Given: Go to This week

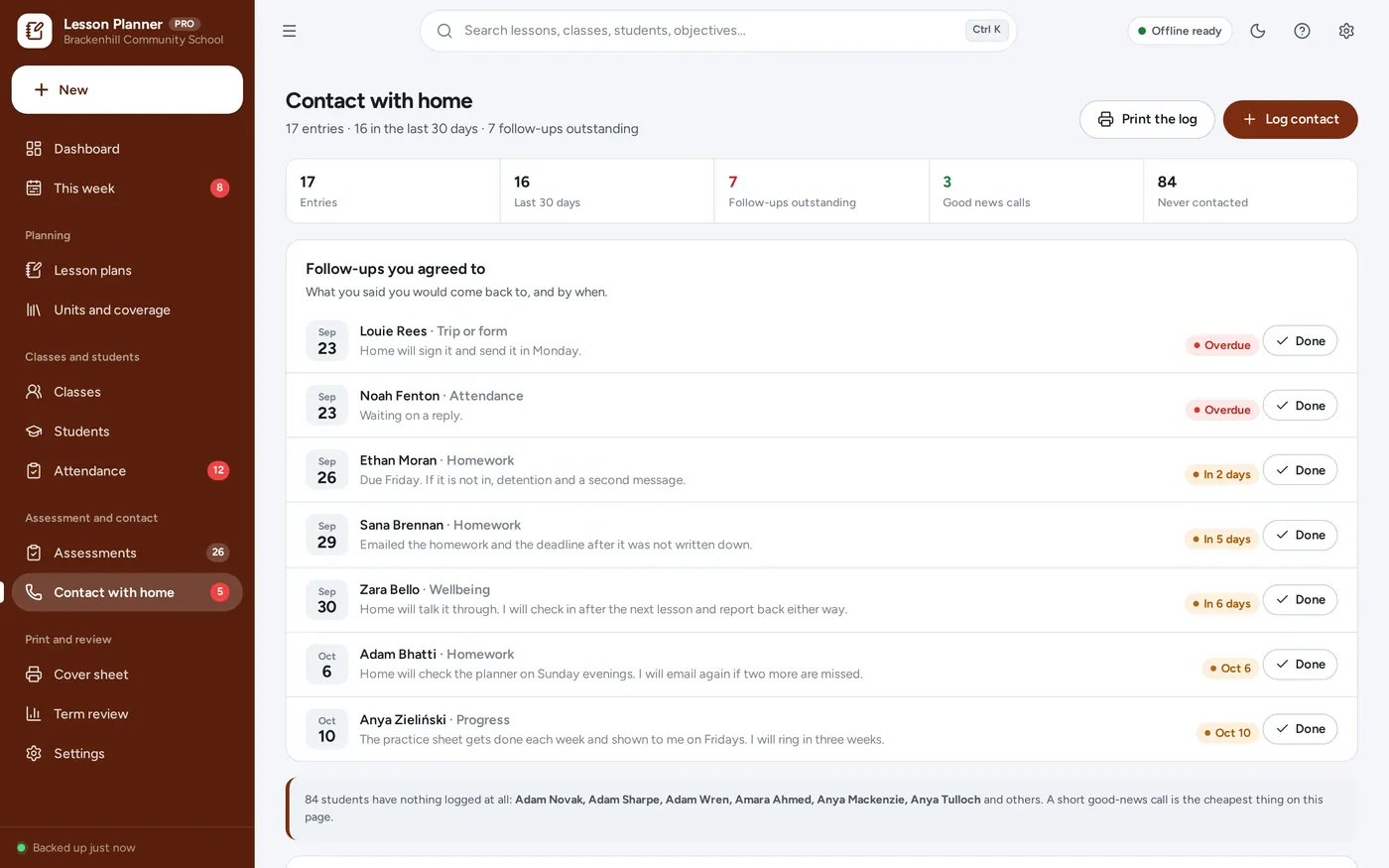Looking at the screenshot, I should (x=127, y=188).
